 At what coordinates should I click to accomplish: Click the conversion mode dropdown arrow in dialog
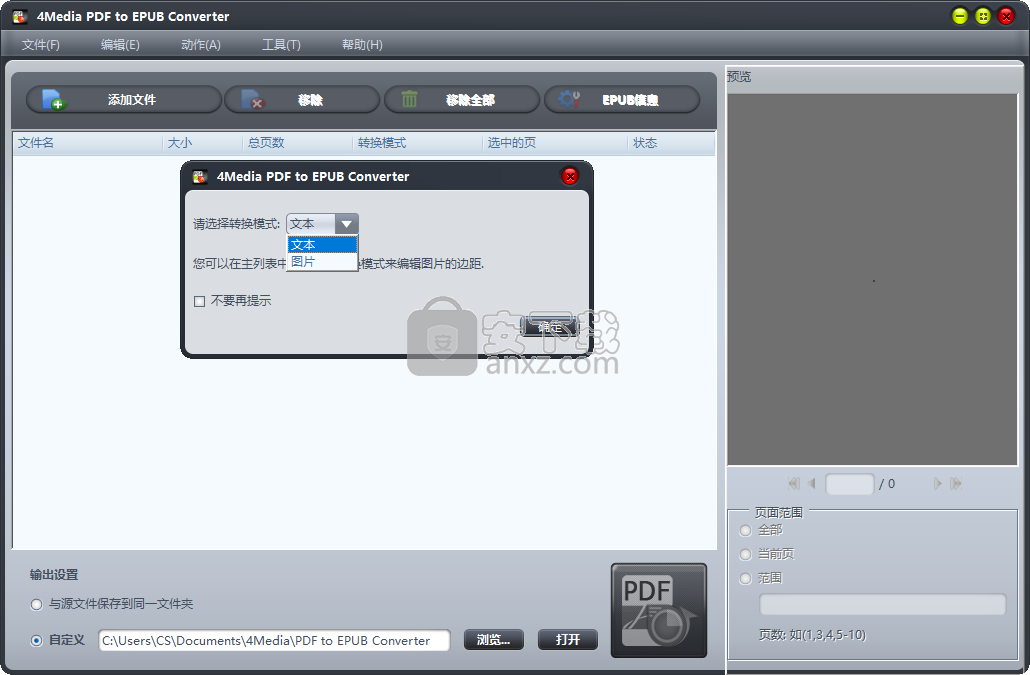[346, 224]
